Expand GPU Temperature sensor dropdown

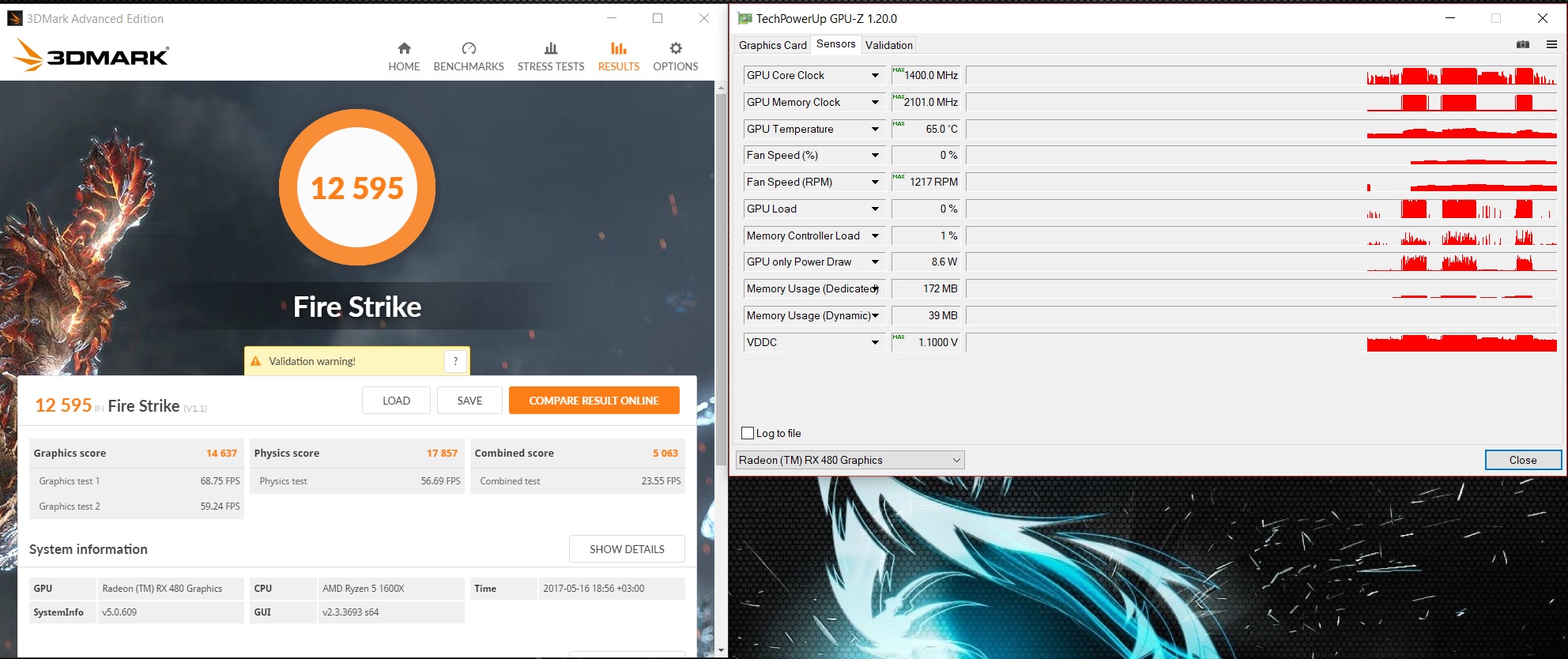(875, 130)
